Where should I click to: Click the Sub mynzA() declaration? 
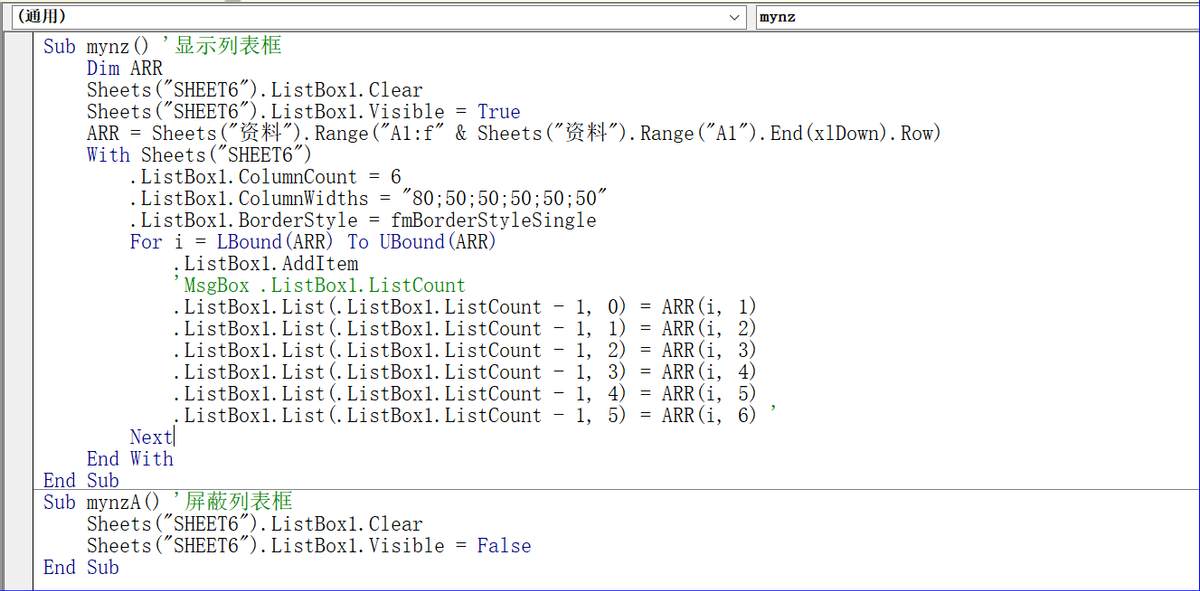point(100,502)
